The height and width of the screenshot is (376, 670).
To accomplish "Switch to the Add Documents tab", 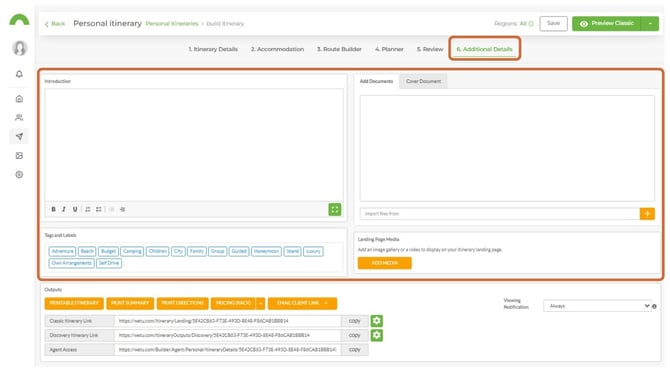I will click(376, 81).
